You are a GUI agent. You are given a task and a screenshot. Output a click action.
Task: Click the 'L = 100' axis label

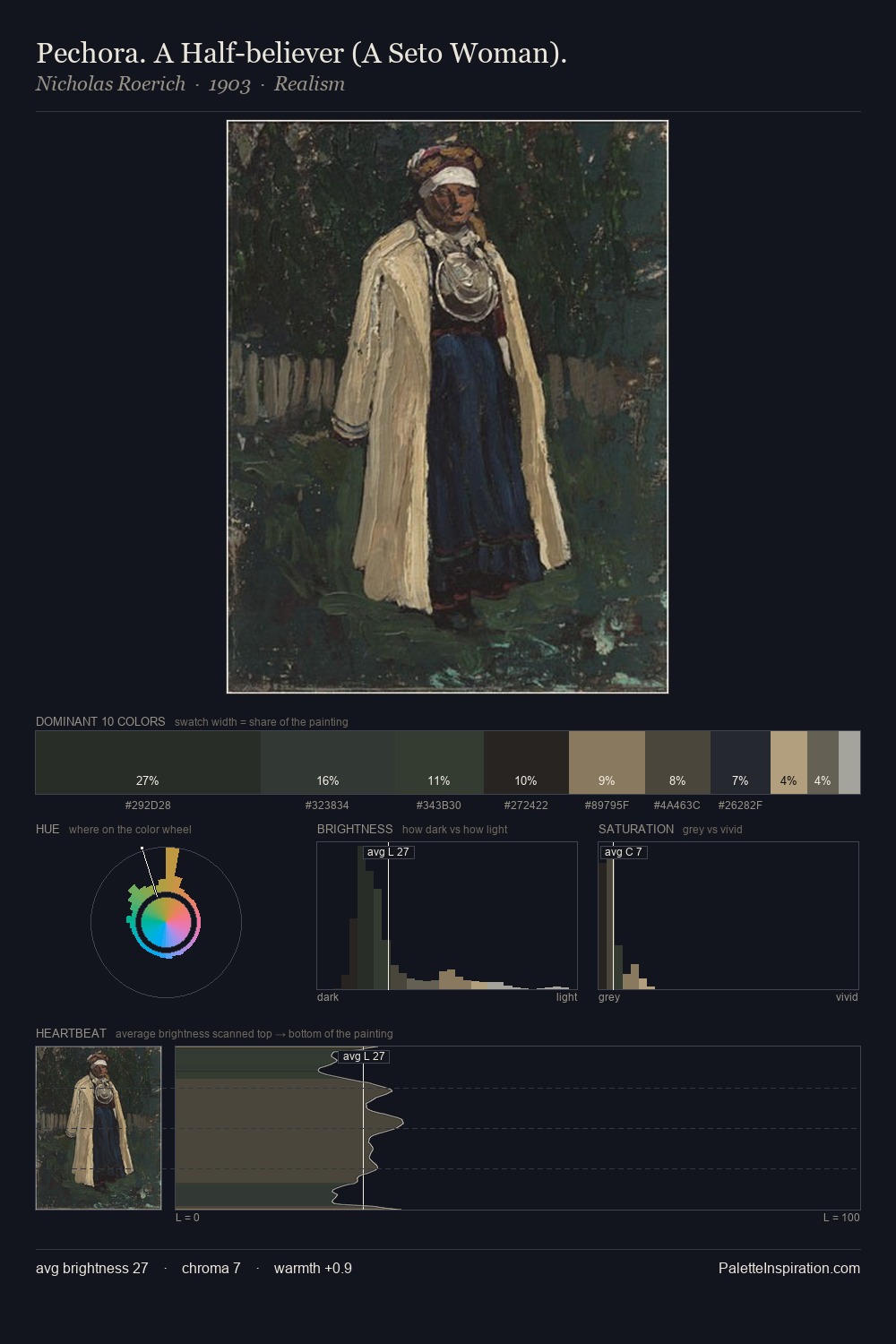(x=841, y=1218)
